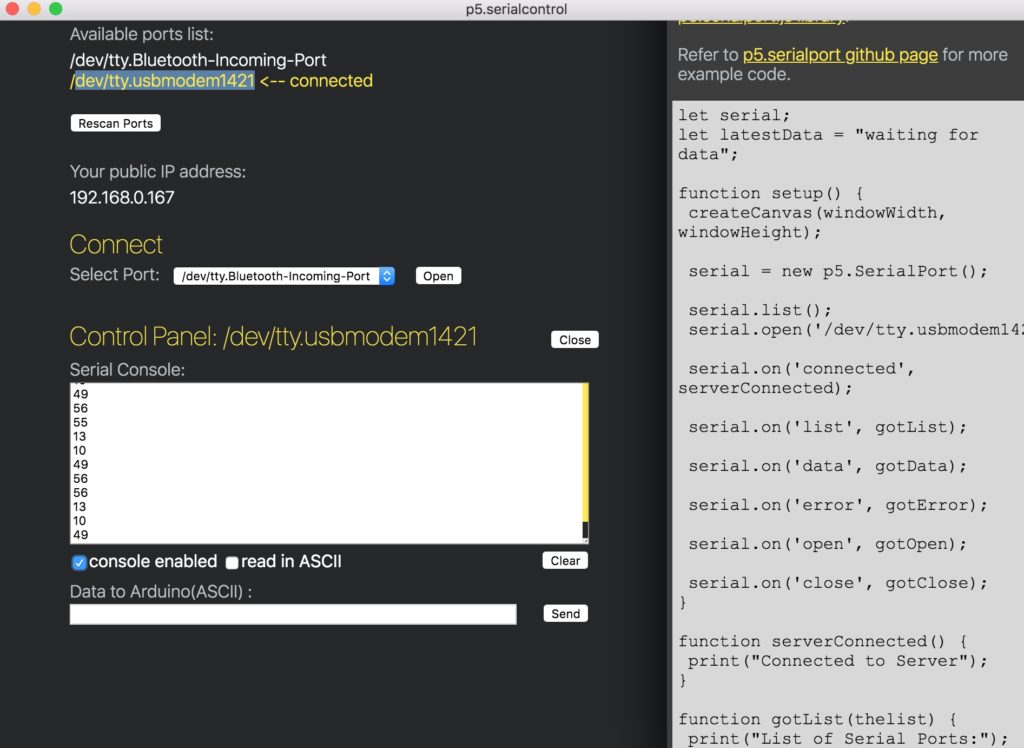
Task: Click the "serial = new p5.SerialPort();" code line
Action: point(838,271)
